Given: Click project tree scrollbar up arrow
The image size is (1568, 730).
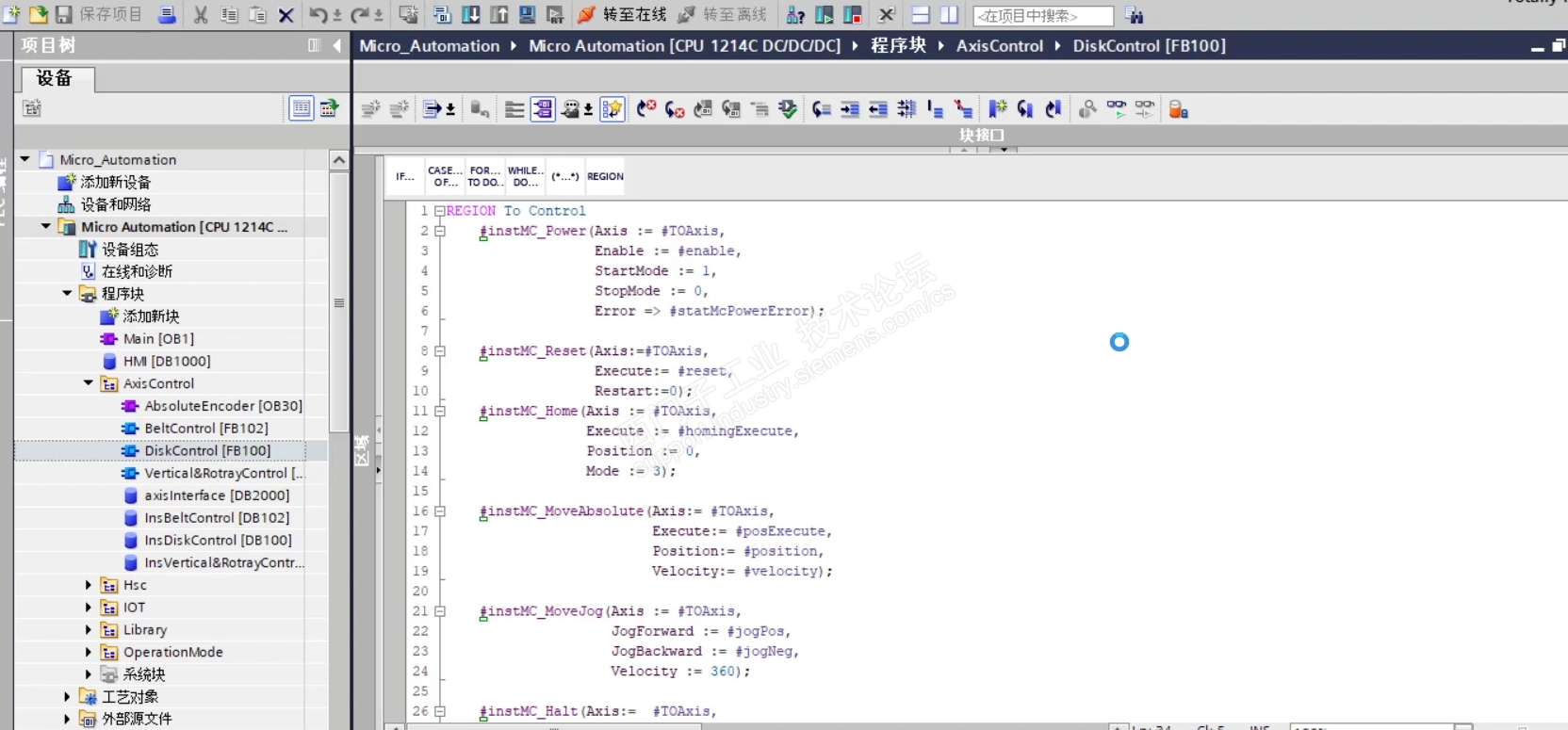Looking at the screenshot, I should [339, 160].
